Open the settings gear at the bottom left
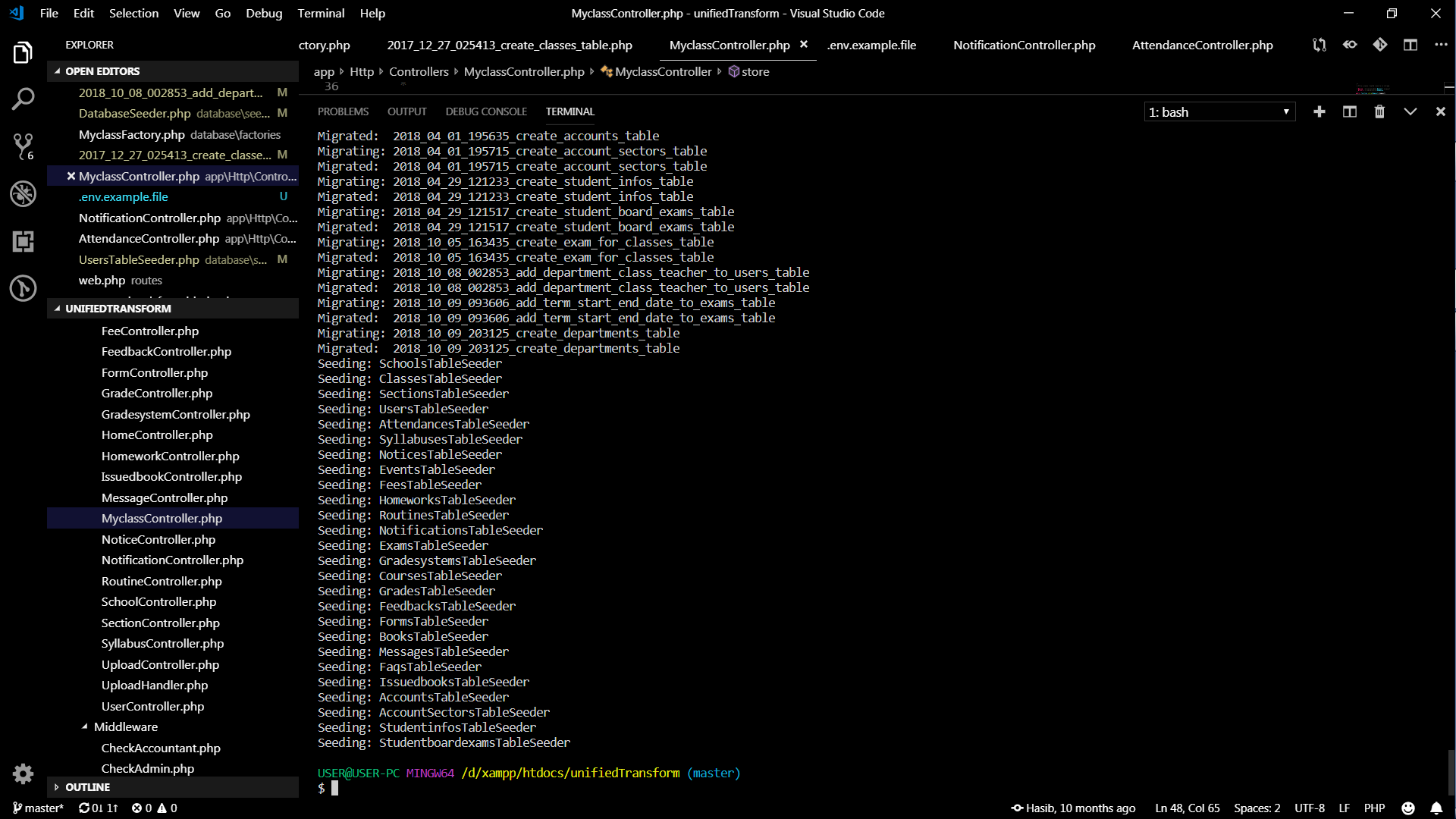Image resolution: width=1456 pixels, height=819 pixels. click(23, 773)
